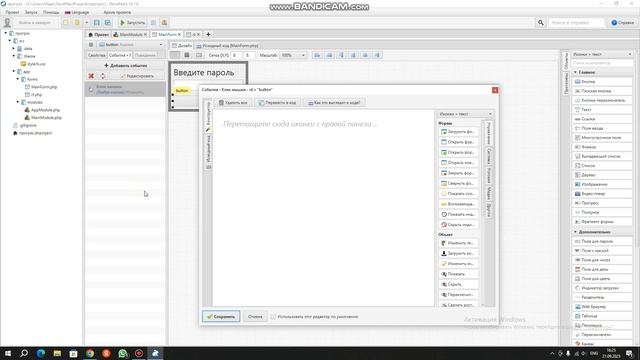640x360 pixels.
Task: Pick the Плоская кнопка component
Action: 602,91
